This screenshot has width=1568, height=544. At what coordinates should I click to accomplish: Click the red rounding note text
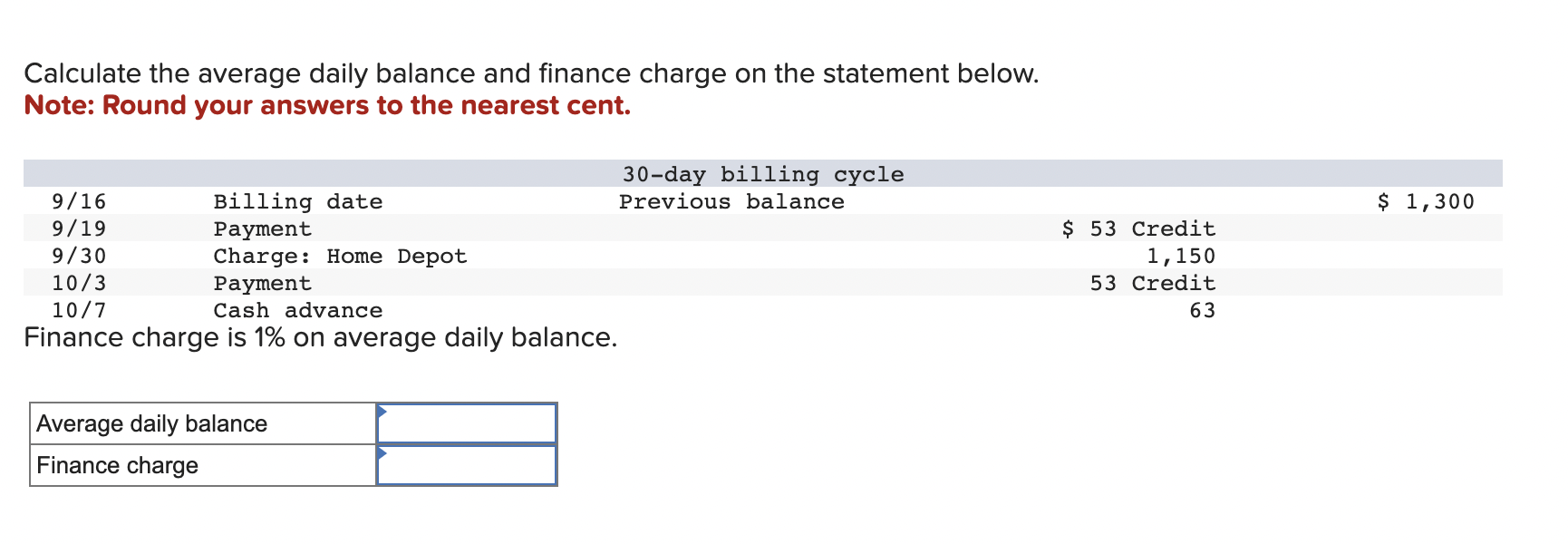click(x=327, y=105)
